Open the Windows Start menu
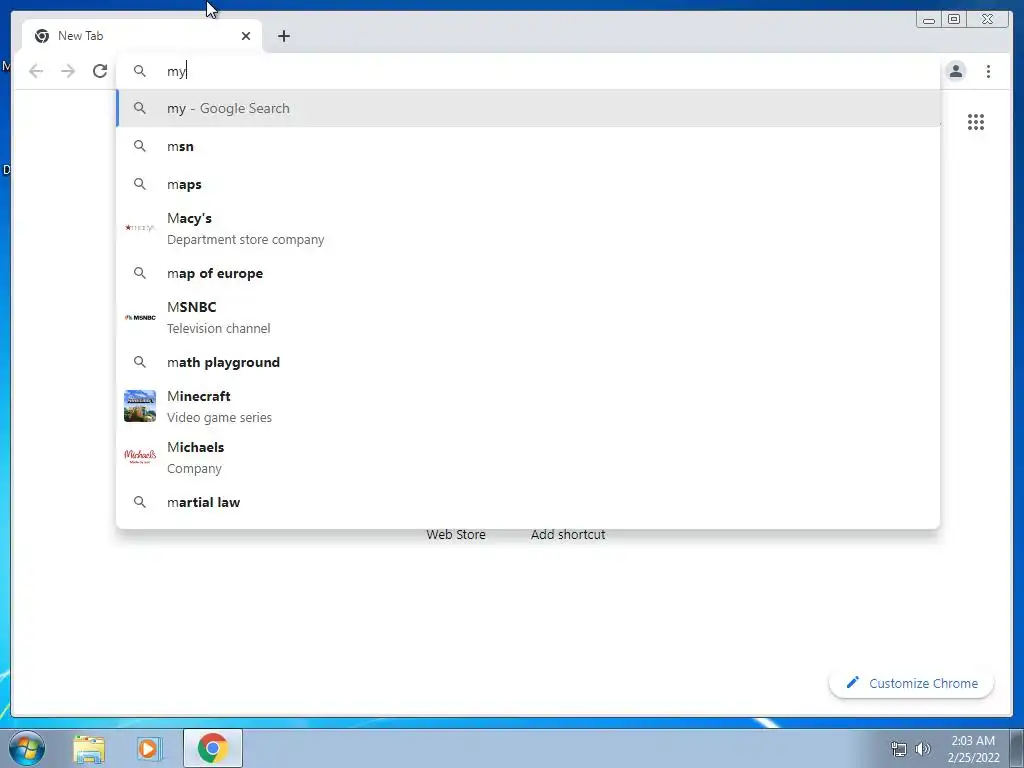This screenshot has width=1024, height=768. 27,748
